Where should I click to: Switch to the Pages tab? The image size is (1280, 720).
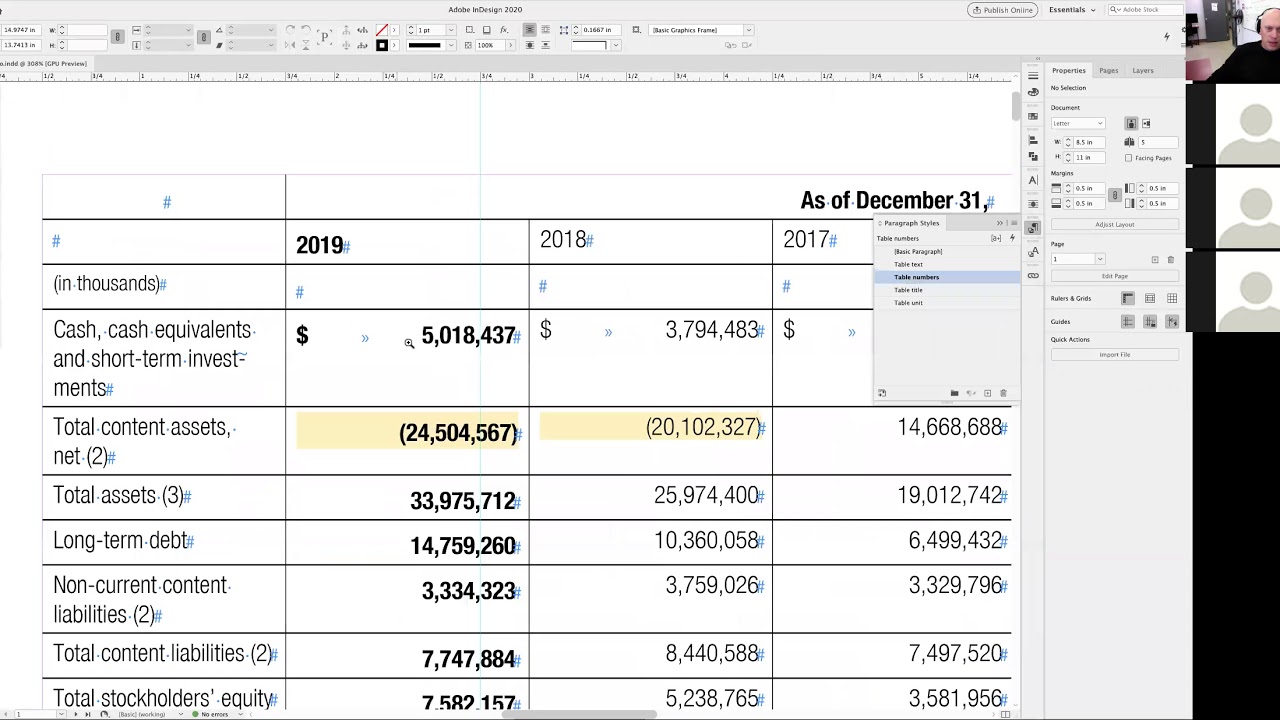[1109, 70]
